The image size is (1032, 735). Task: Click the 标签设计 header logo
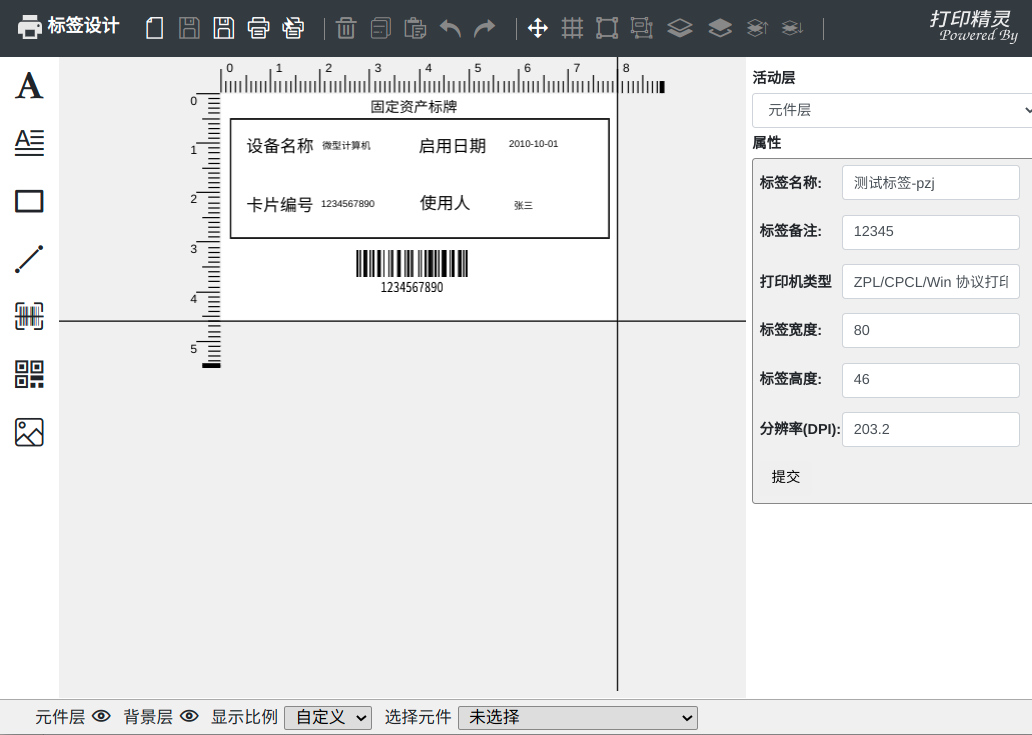68,27
